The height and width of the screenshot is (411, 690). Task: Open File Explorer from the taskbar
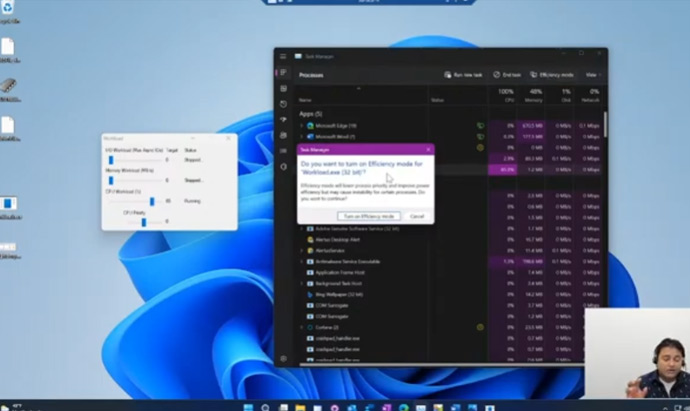coord(300,407)
